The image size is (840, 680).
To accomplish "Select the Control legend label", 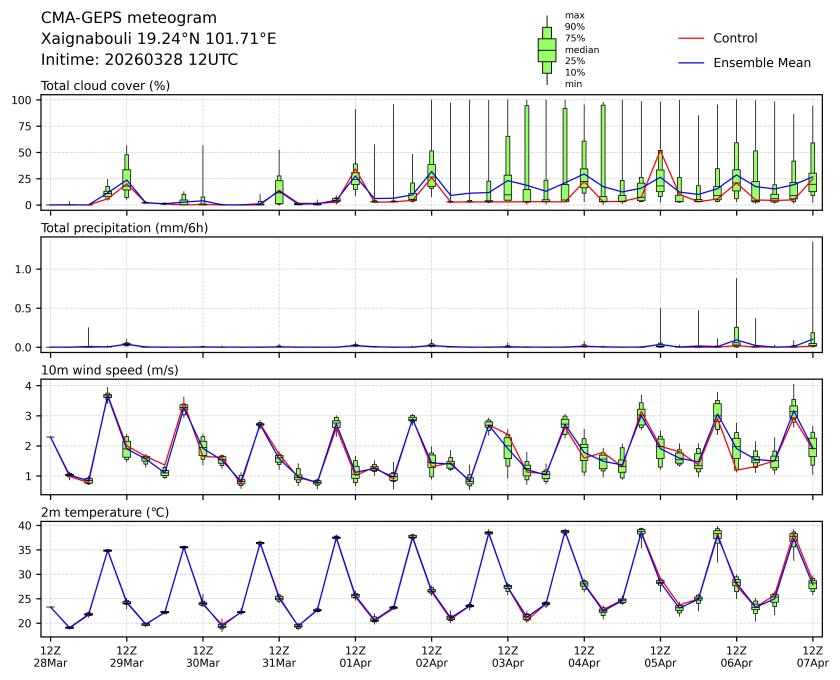I will (x=735, y=38).
